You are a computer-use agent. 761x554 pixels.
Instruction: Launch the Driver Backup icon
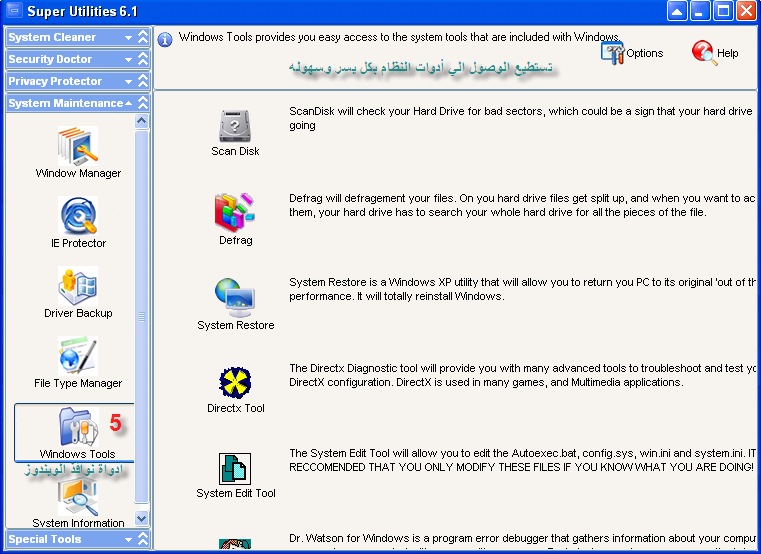78,285
